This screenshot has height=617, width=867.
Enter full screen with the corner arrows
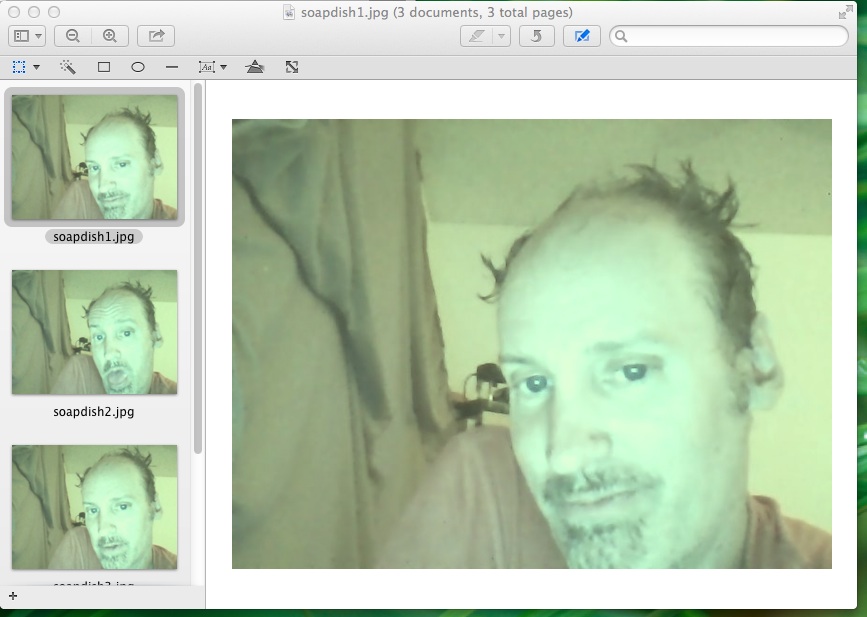[x=846, y=12]
